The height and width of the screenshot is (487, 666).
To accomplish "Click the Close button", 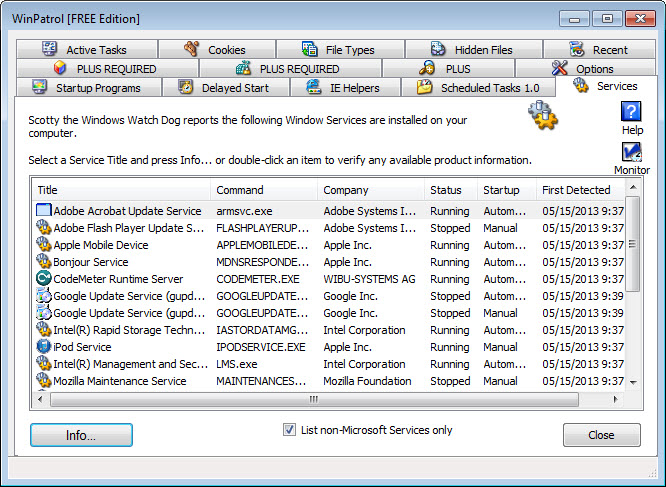I will [601, 435].
